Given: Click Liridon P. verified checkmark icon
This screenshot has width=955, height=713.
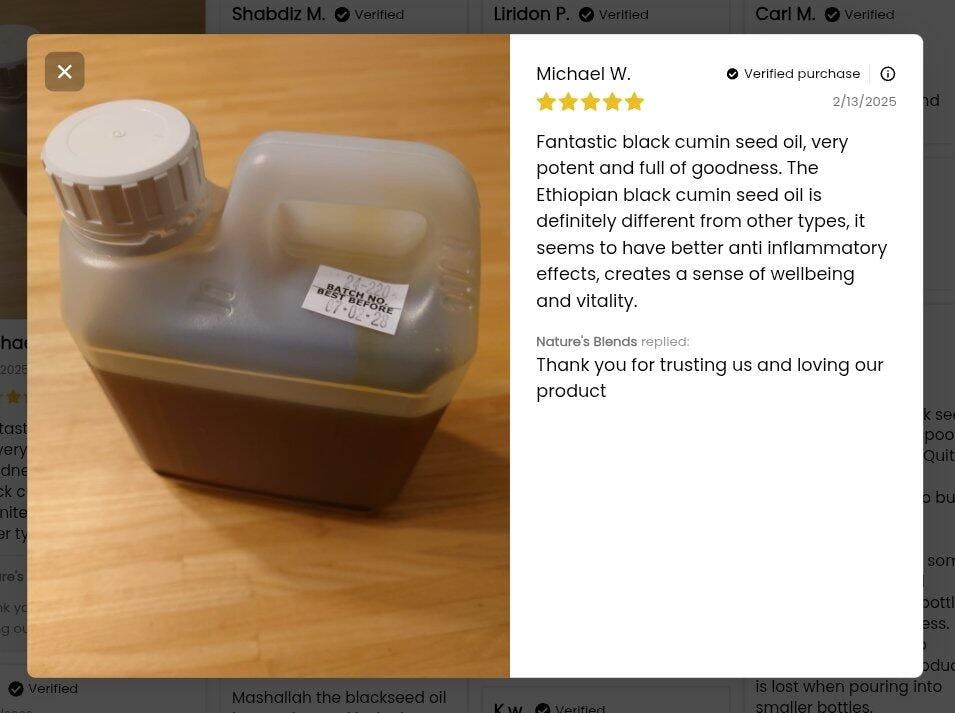Looking at the screenshot, I should pyautogui.click(x=587, y=15).
